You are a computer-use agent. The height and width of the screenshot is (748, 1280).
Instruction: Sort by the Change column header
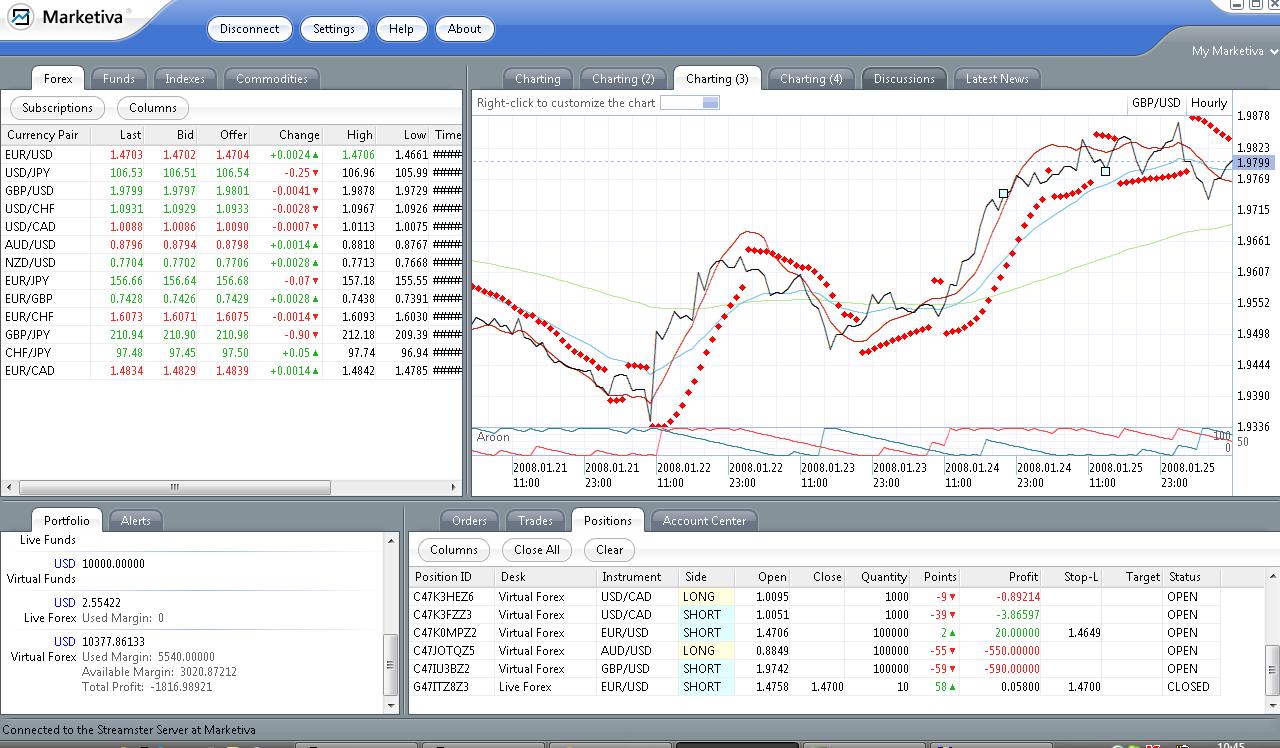286,135
